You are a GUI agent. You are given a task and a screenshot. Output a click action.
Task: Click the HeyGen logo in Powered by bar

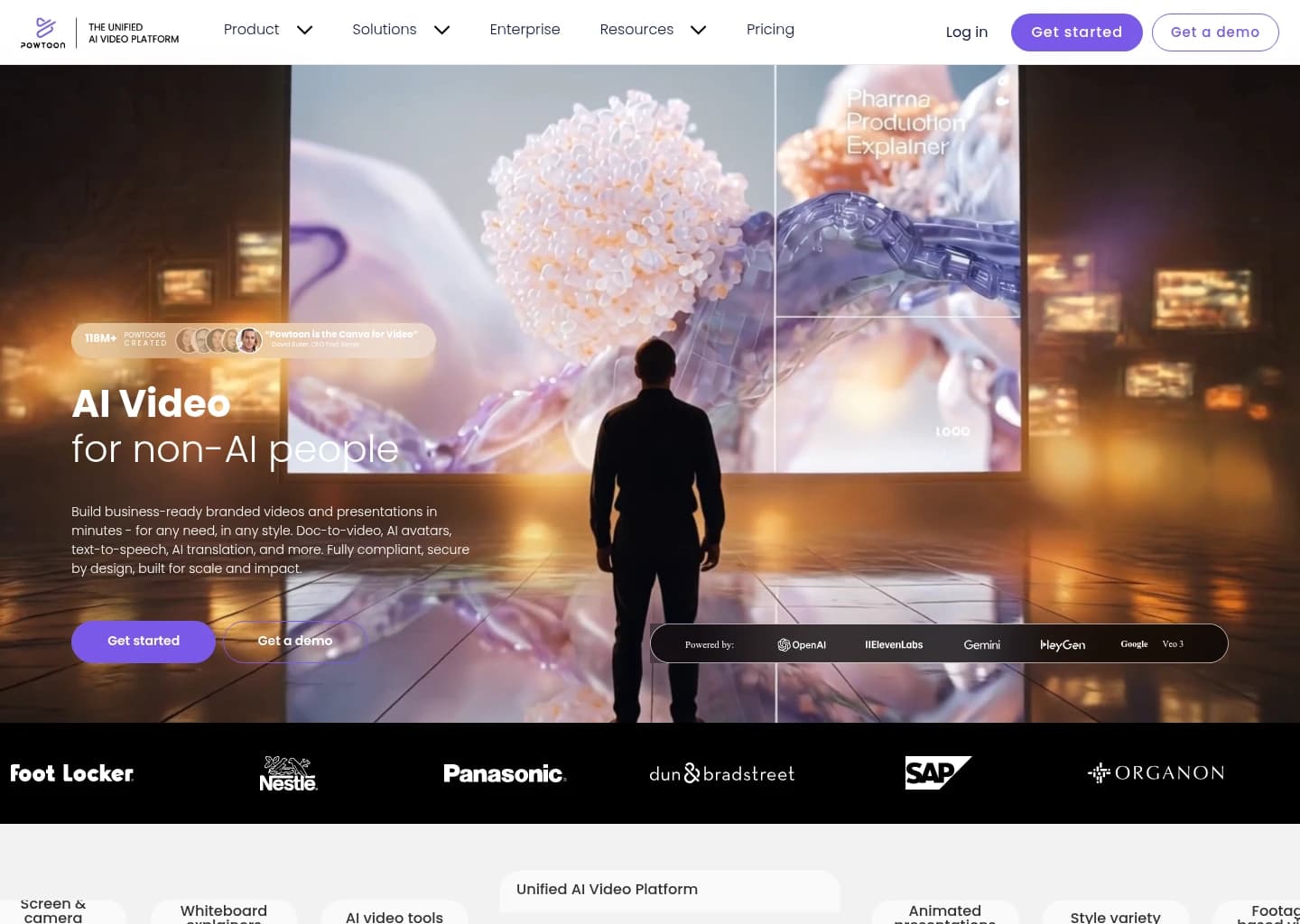click(x=1063, y=644)
